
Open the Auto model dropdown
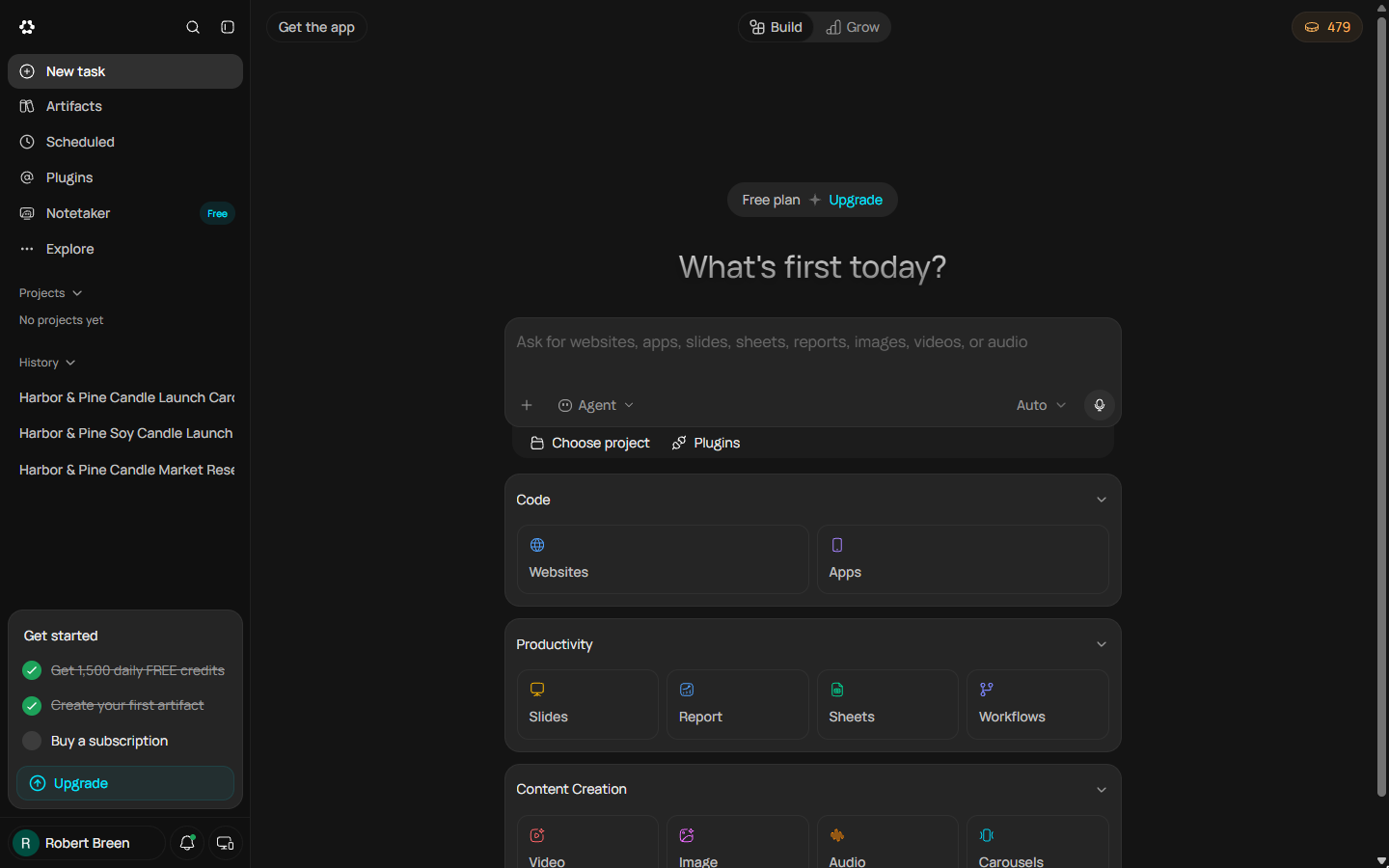tap(1041, 405)
